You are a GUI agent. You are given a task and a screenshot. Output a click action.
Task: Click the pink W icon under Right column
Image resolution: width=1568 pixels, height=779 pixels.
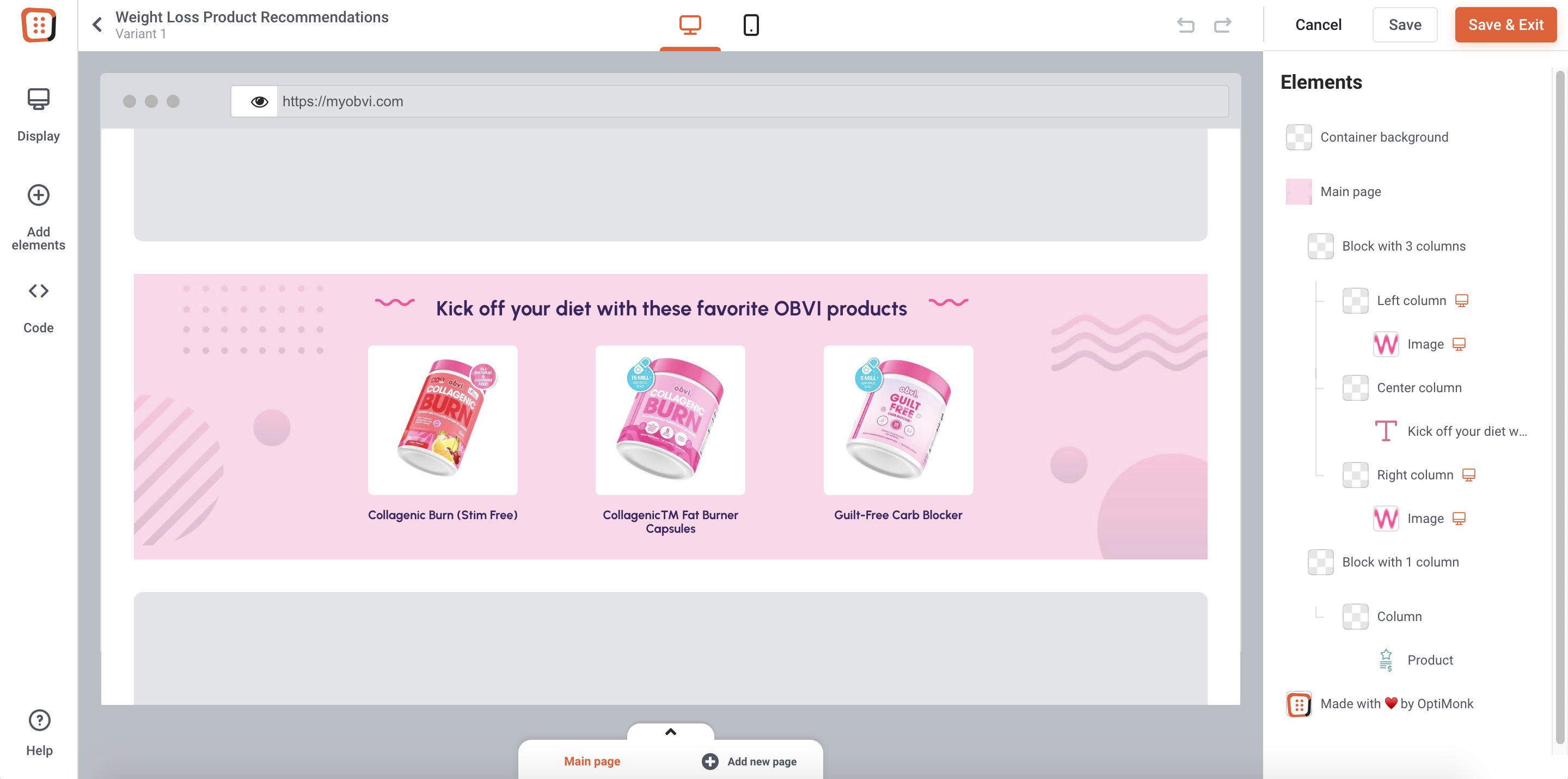point(1386,518)
